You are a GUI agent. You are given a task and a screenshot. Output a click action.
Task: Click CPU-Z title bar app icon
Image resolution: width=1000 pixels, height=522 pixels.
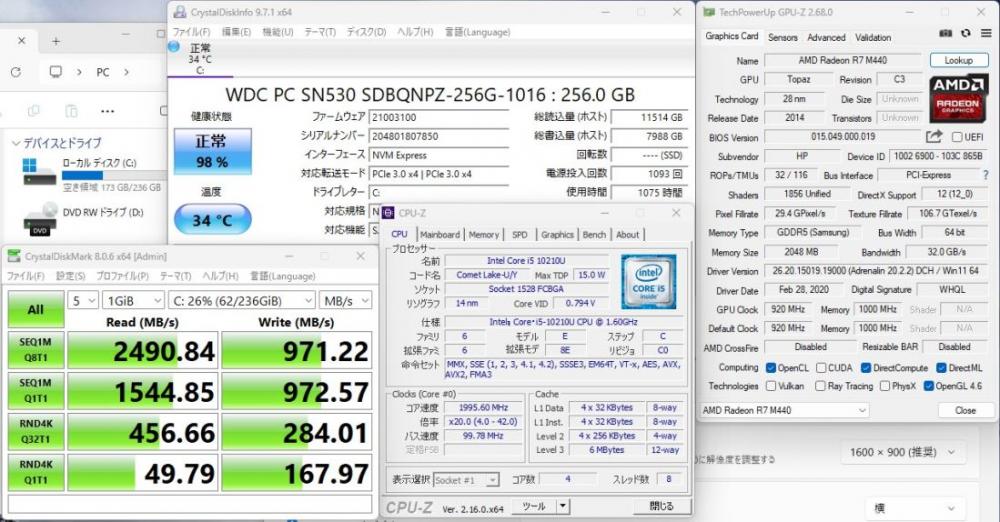(388, 213)
